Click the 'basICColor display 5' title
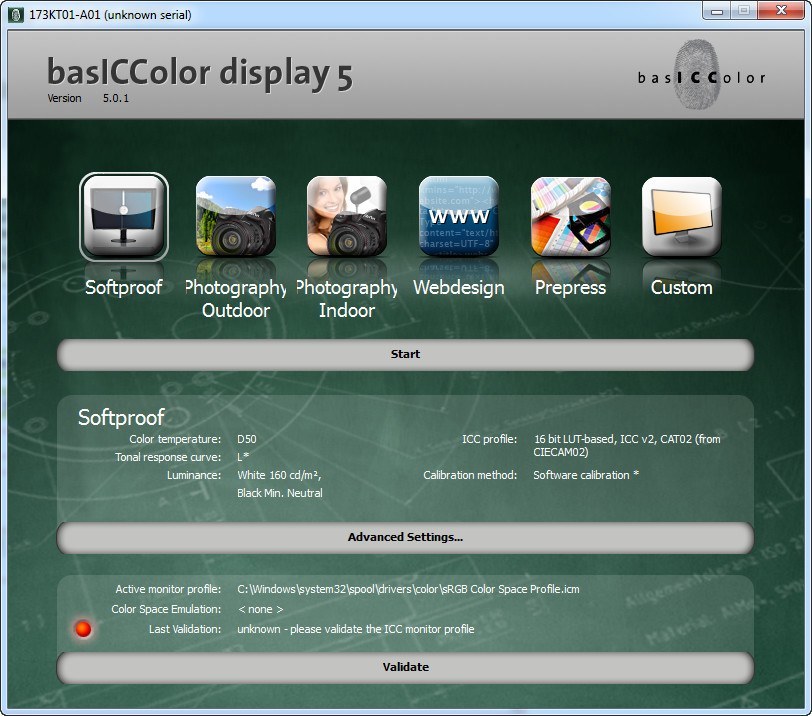Image resolution: width=812 pixels, height=716 pixels. (x=200, y=72)
